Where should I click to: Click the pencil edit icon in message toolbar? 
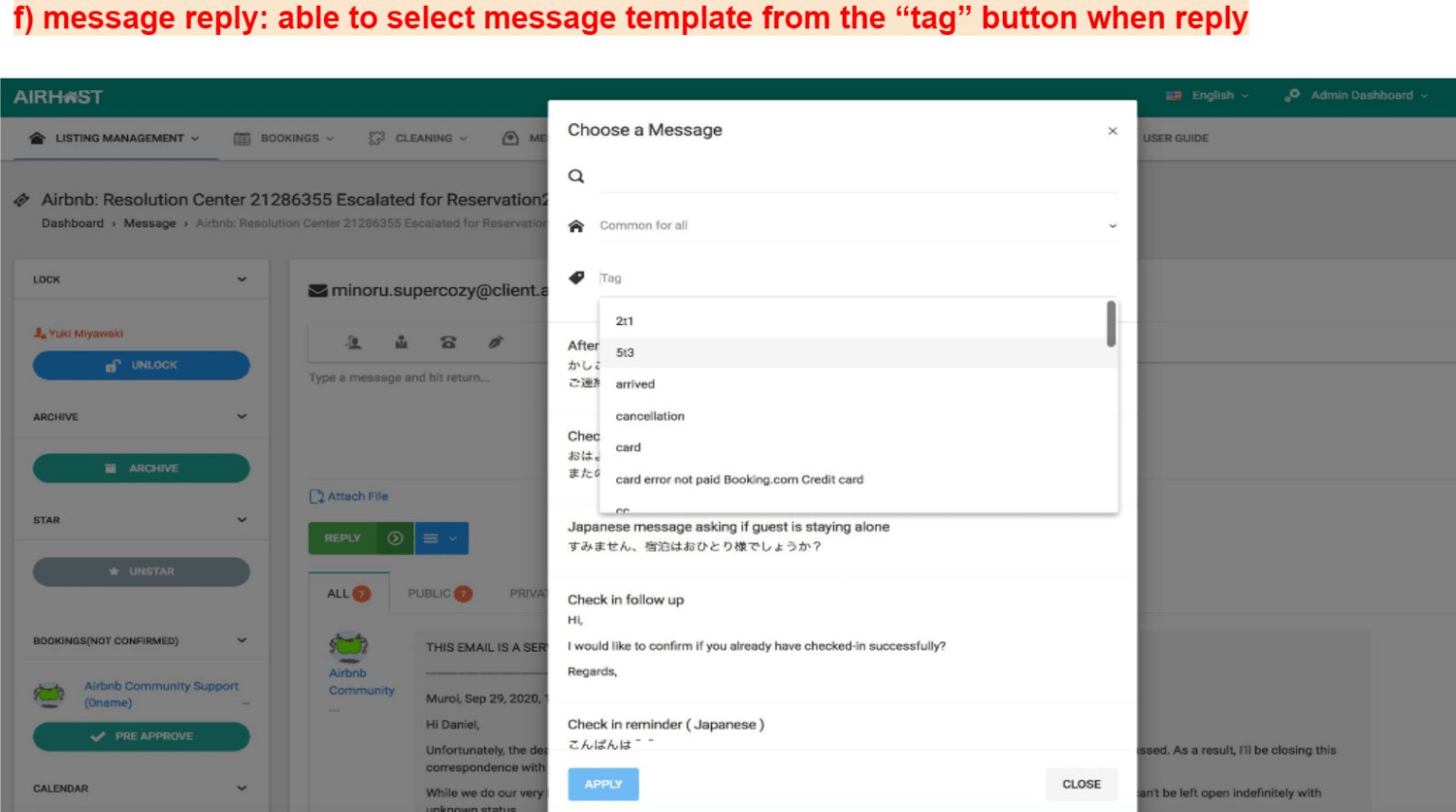496,342
